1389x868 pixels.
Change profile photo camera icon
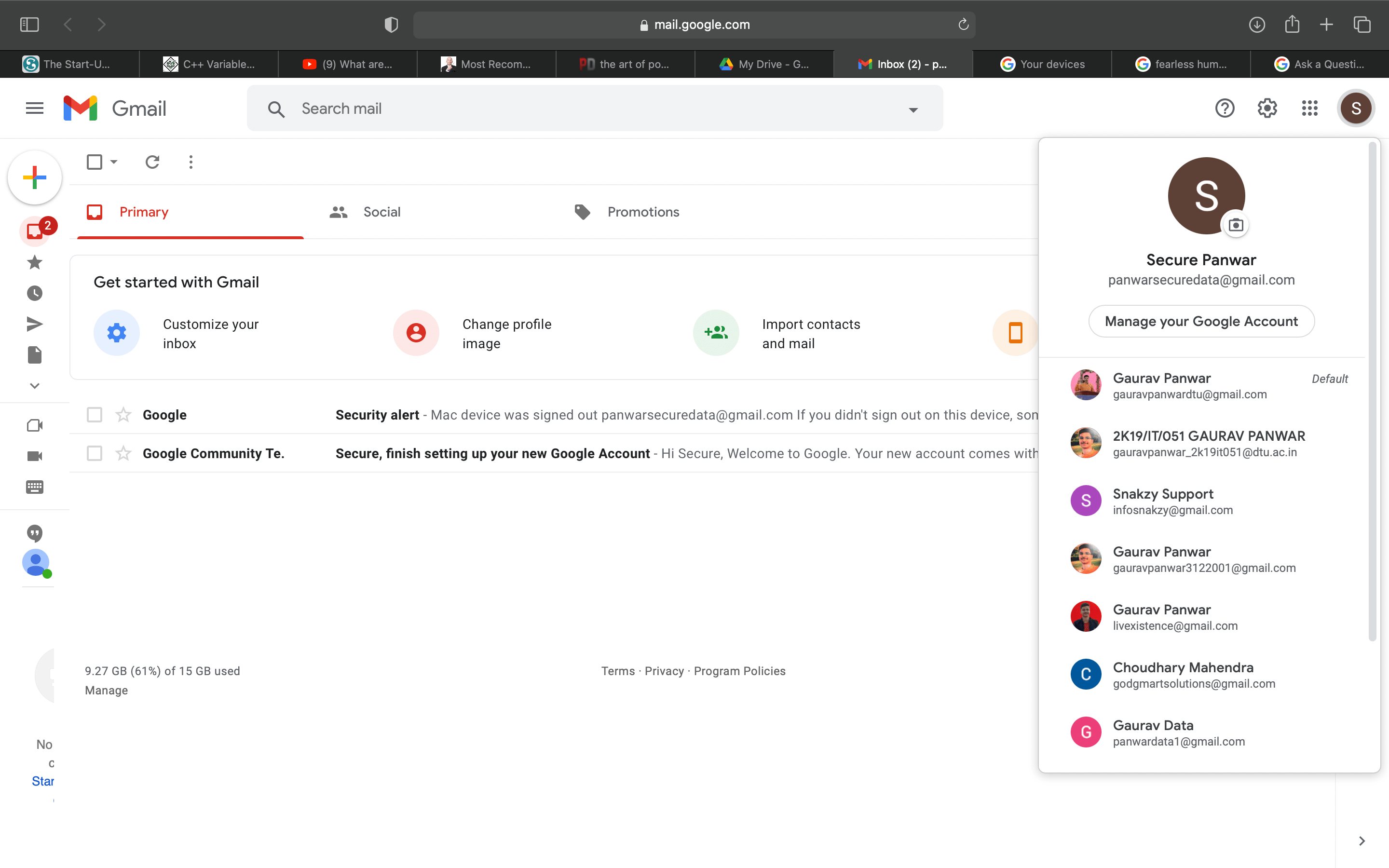coord(1236,225)
